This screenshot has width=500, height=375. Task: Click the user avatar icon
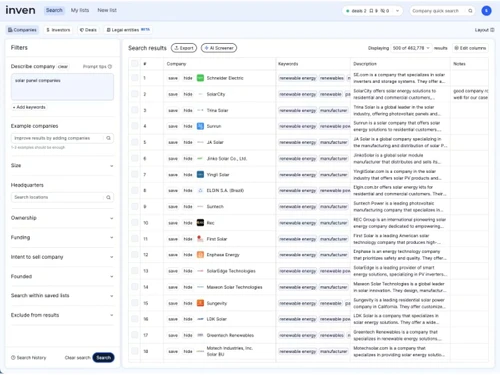click(x=486, y=11)
